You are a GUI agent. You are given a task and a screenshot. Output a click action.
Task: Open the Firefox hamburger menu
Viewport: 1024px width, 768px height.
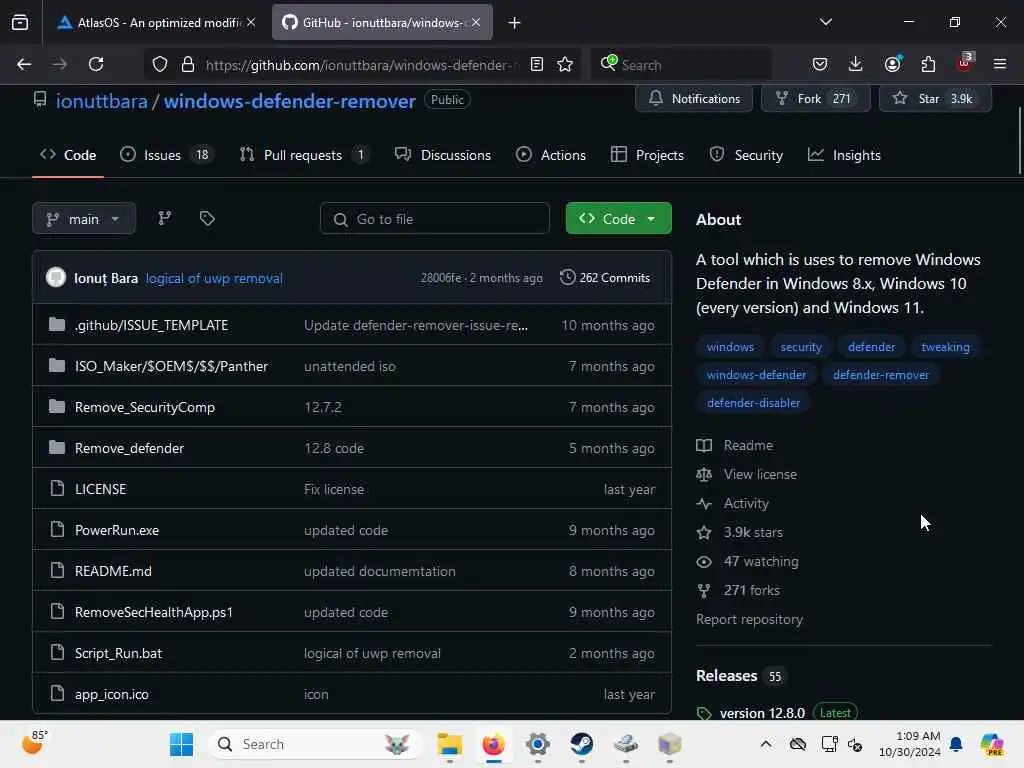1000,64
